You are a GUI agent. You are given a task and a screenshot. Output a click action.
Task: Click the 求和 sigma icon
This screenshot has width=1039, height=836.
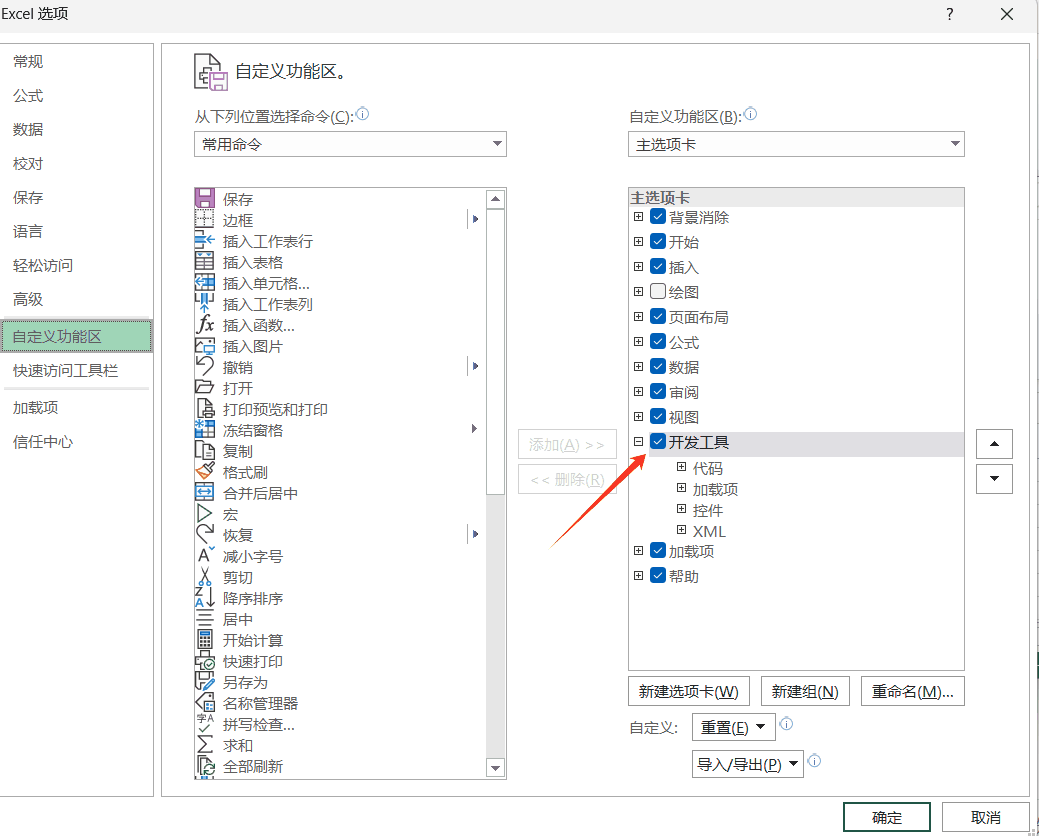click(x=205, y=745)
